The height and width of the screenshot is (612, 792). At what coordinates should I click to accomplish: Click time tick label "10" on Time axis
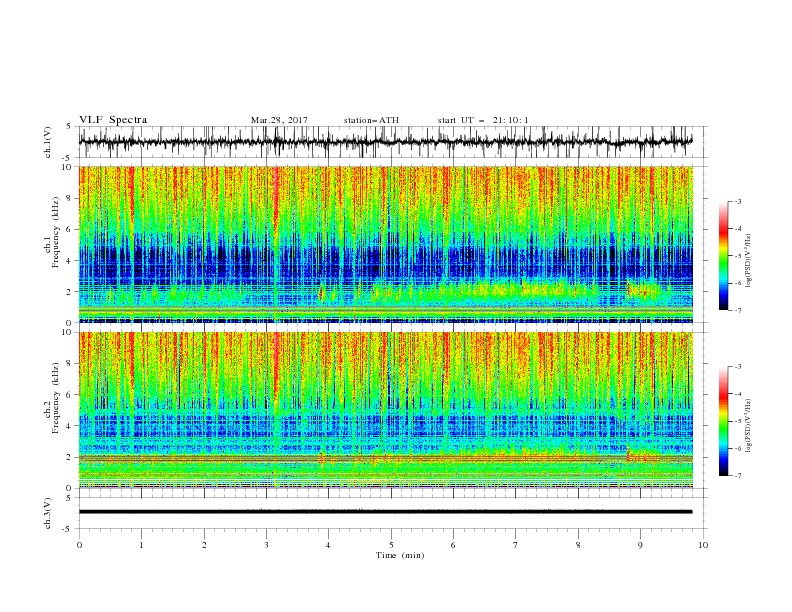[703, 545]
